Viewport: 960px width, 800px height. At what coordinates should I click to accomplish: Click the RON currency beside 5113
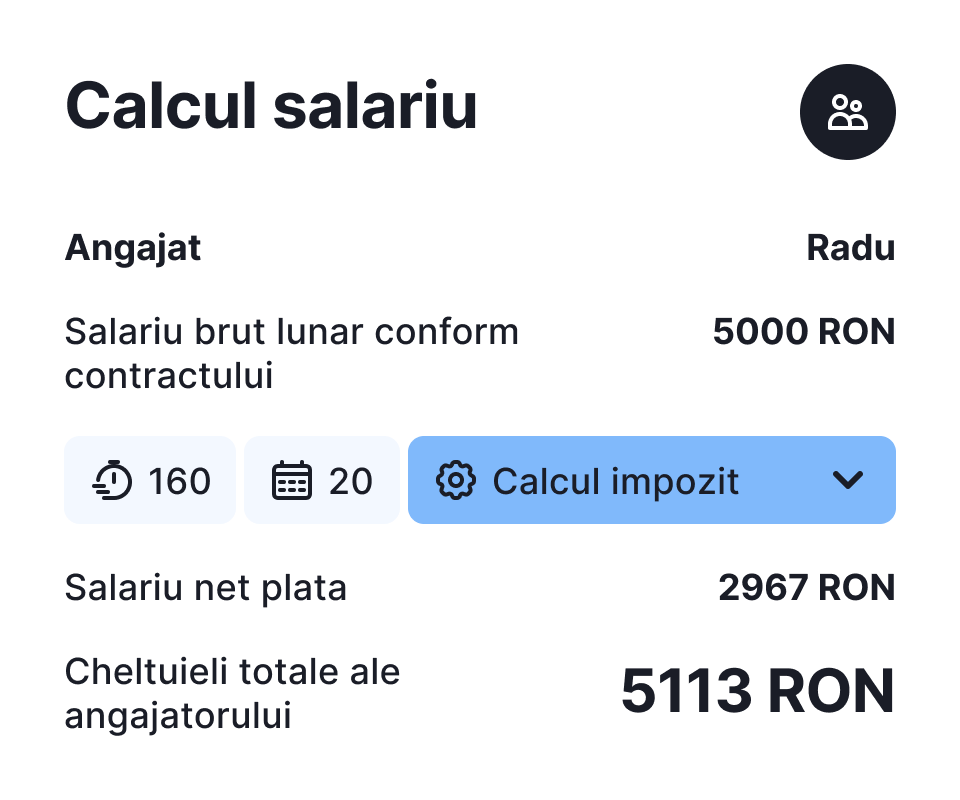pyautogui.click(x=832, y=692)
